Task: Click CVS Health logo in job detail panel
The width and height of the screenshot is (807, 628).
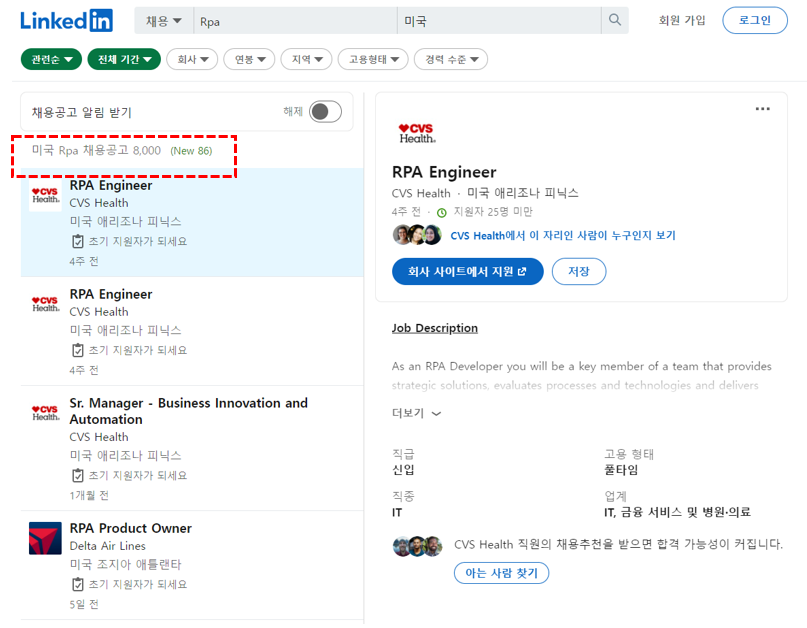Action: point(416,133)
